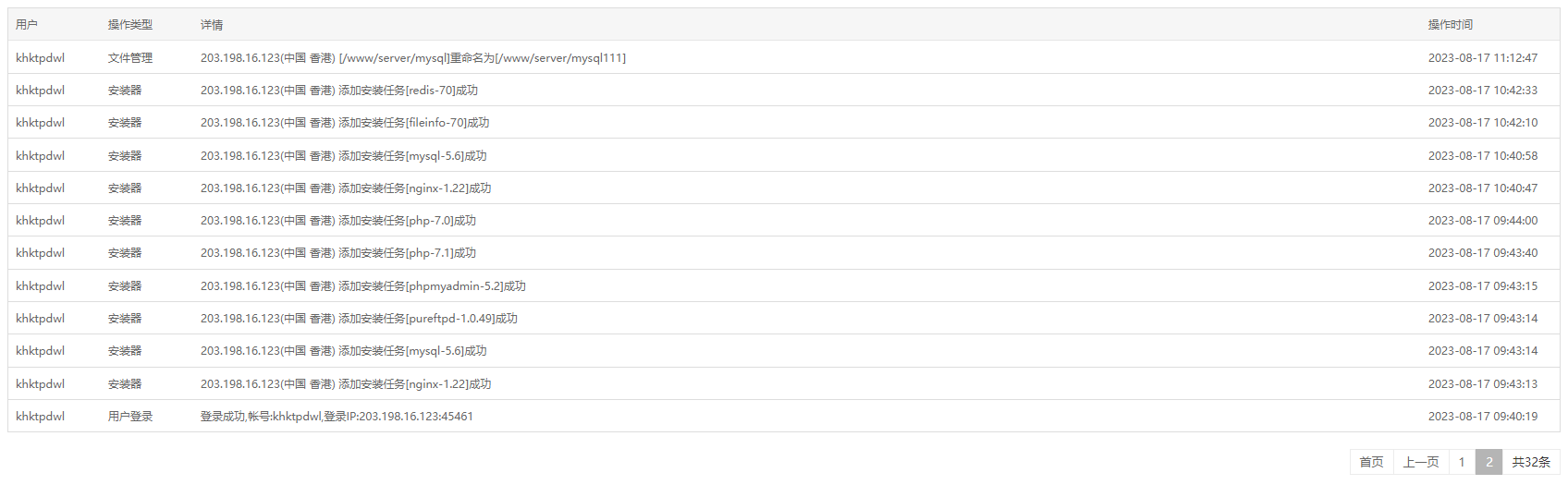Viewport: 1568px width, 485px height.
Task: Select page 1 in pagination
Action: pyautogui.click(x=1462, y=462)
